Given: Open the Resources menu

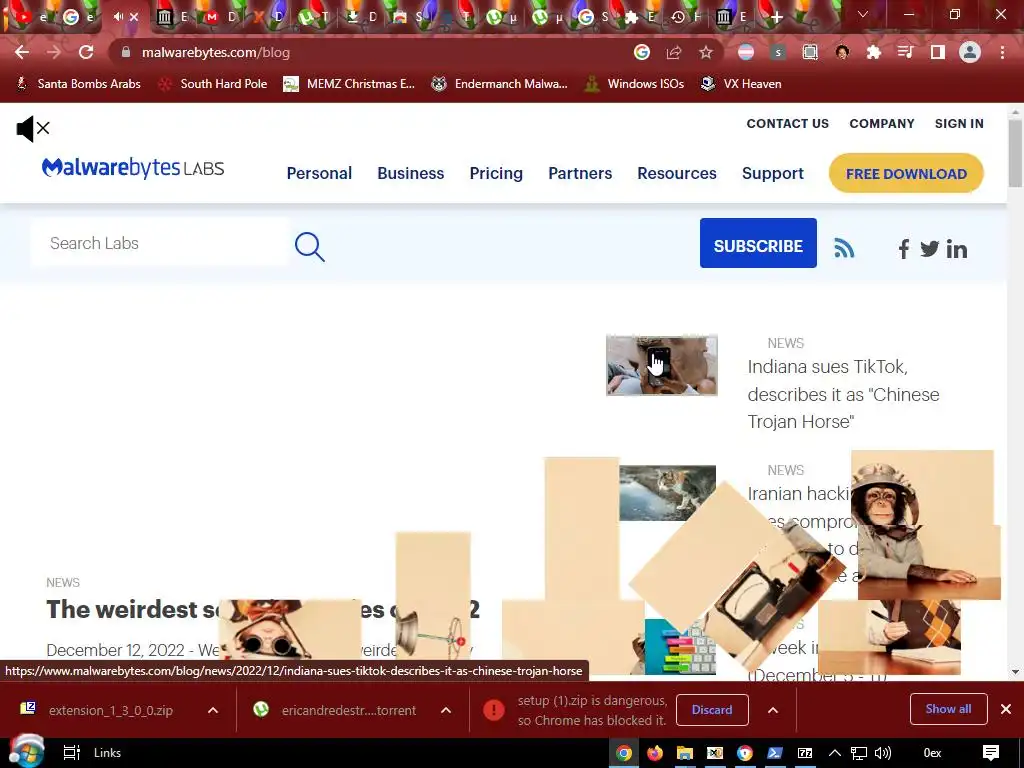Looking at the screenshot, I should (x=677, y=173).
